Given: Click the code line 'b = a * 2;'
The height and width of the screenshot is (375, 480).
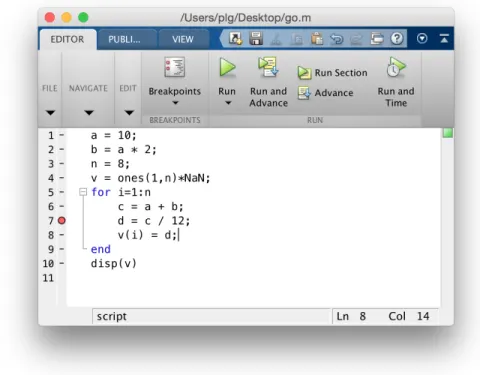Looking at the screenshot, I should pos(124,149).
